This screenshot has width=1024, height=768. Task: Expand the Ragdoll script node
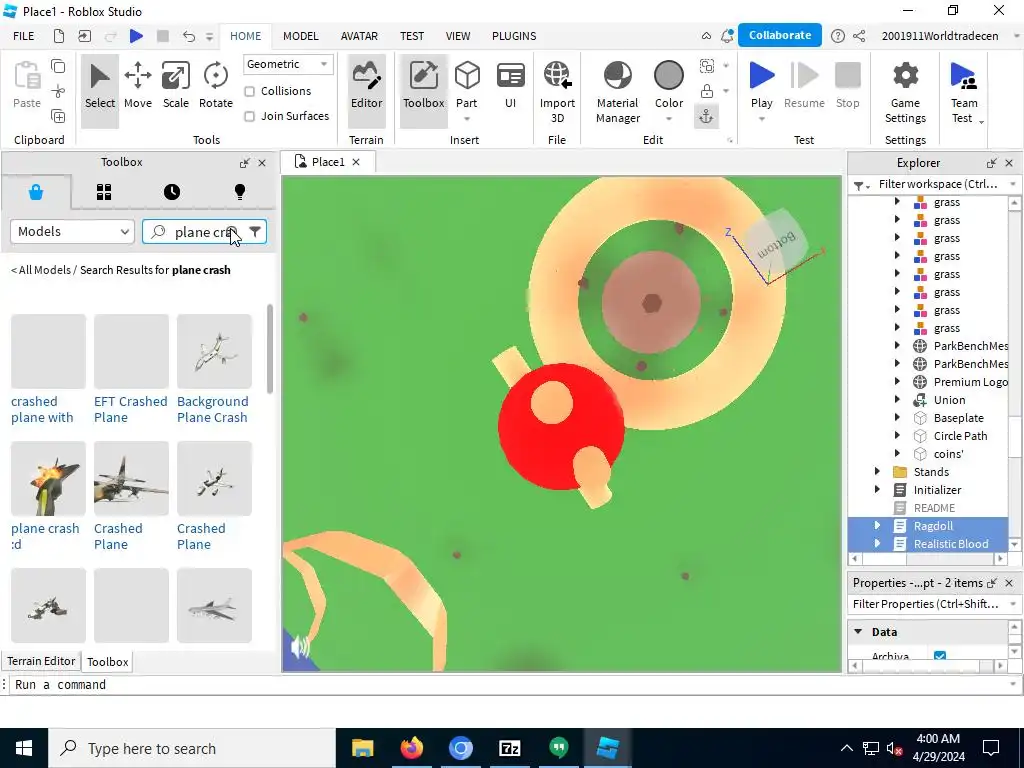pyautogui.click(x=878, y=526)
